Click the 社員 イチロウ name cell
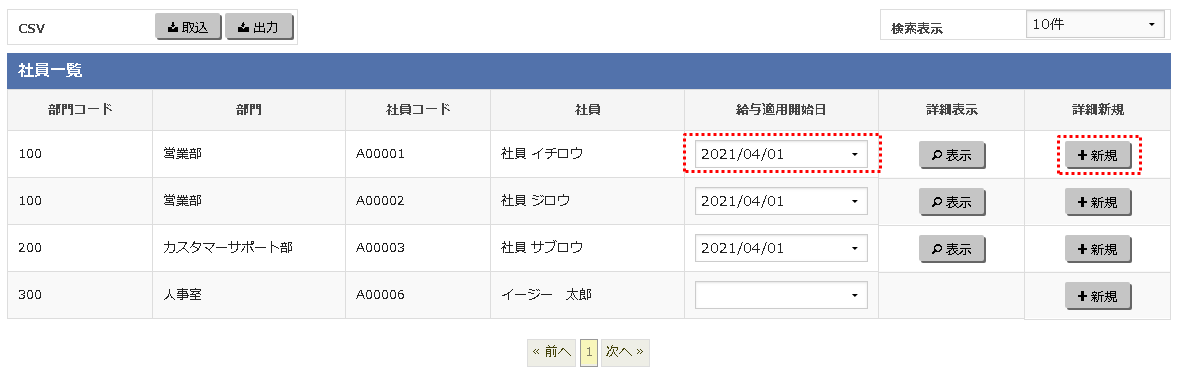 tap(587, 154)
